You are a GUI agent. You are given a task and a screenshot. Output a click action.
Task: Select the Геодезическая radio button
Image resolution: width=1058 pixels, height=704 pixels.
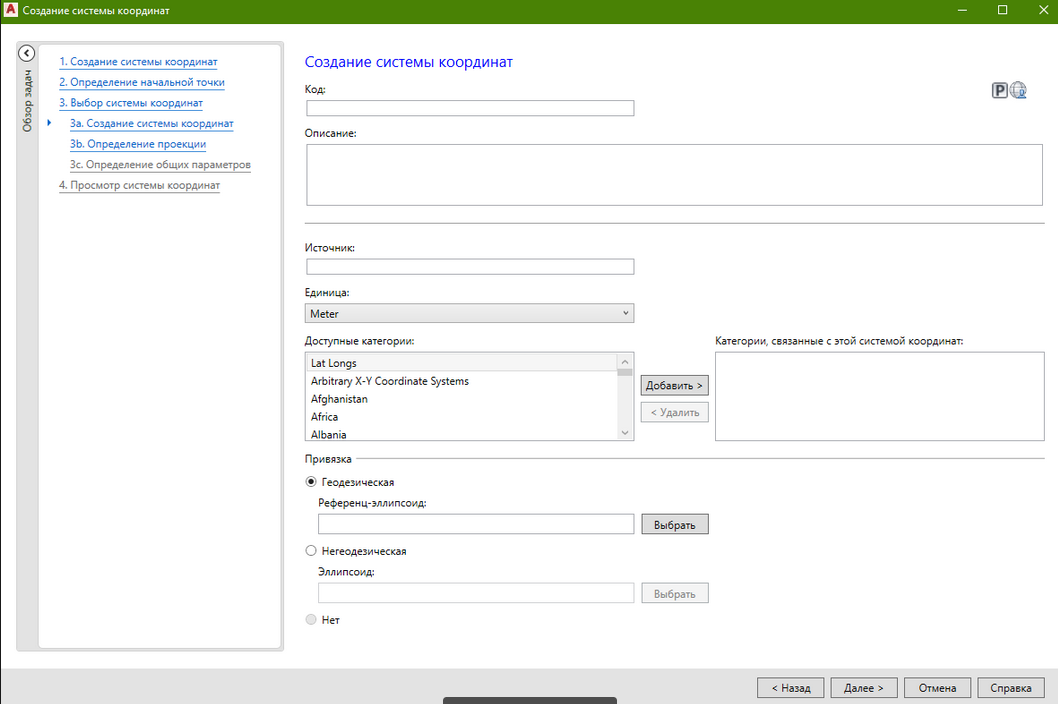[311, 482]
